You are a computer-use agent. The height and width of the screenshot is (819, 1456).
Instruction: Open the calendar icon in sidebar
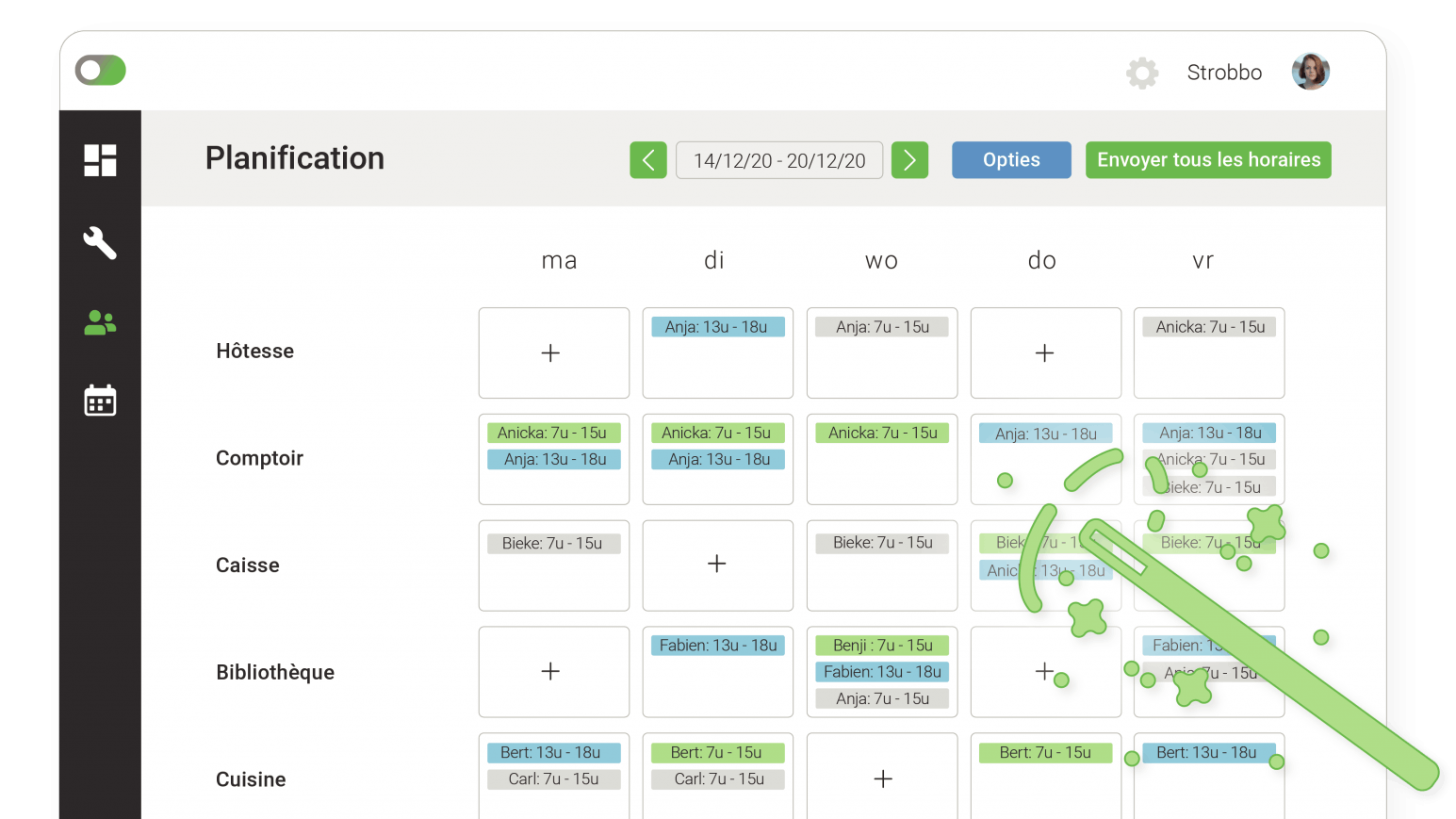(x=100, y=401)
